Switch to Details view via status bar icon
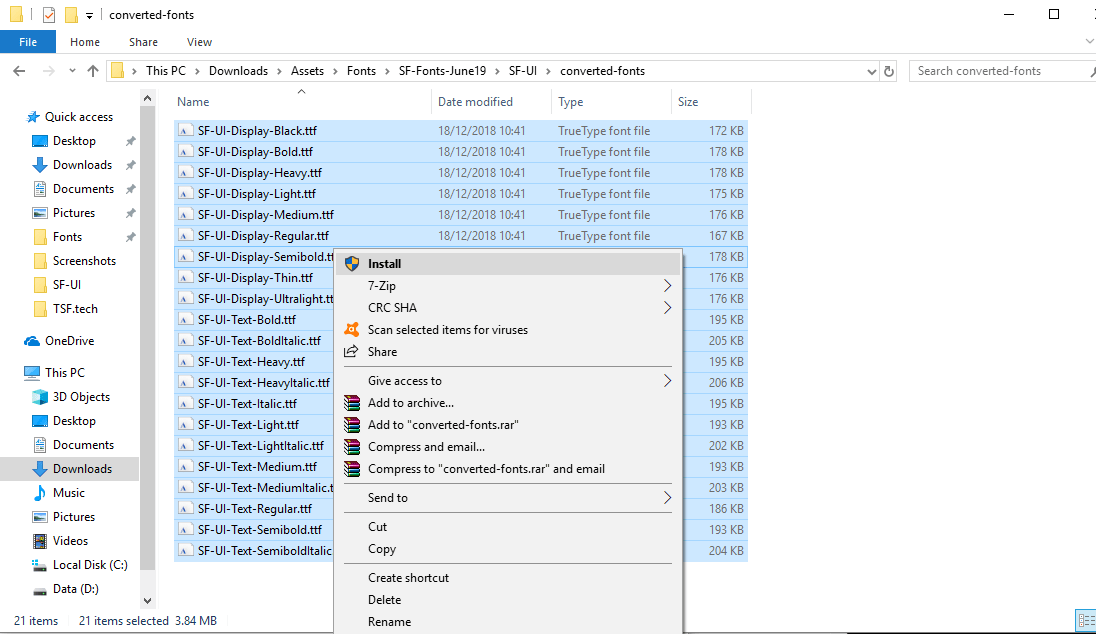The image size is (1097, 634). click(x=1088, y=620)
